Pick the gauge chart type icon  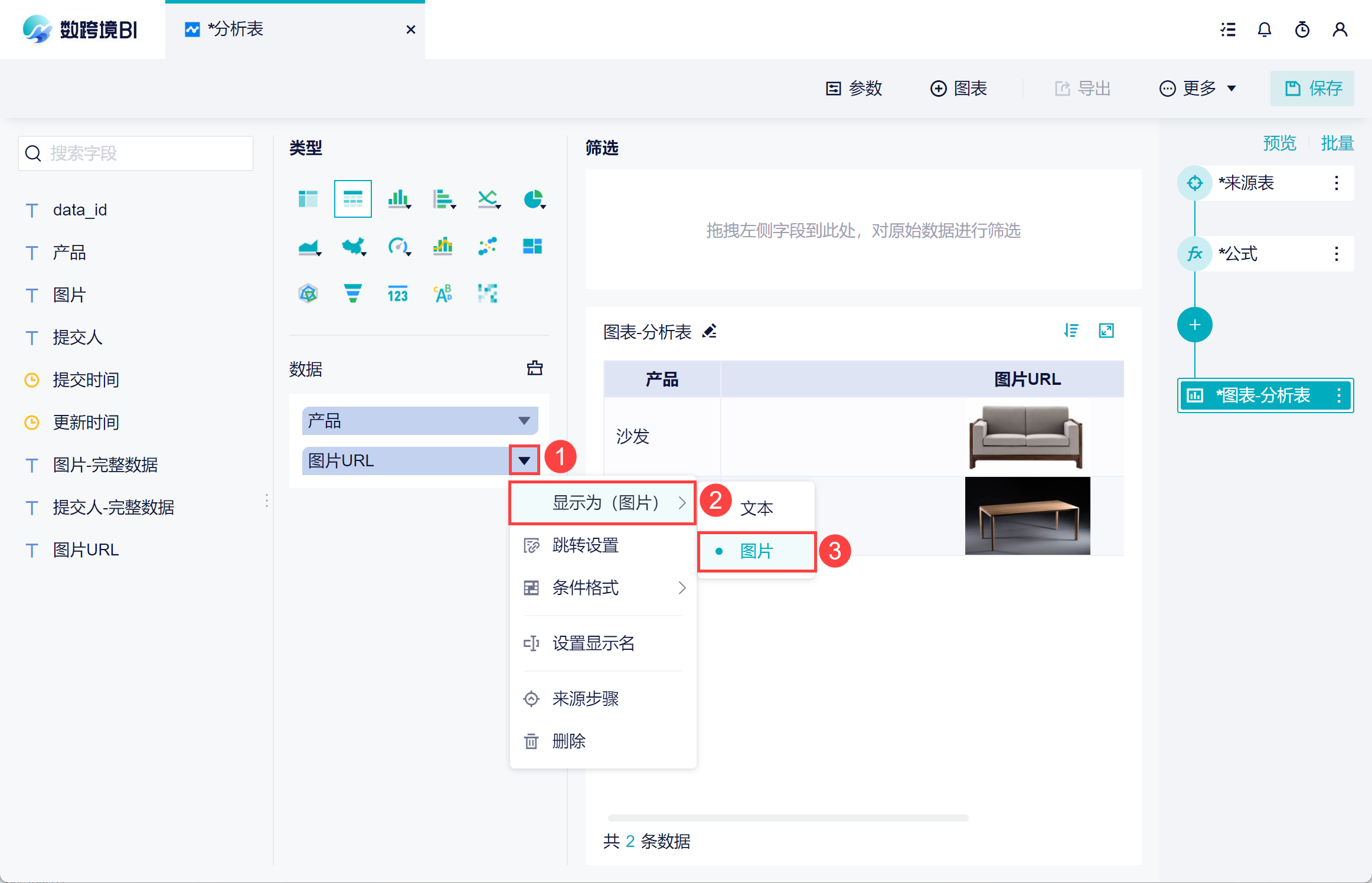tap(398, 246)
